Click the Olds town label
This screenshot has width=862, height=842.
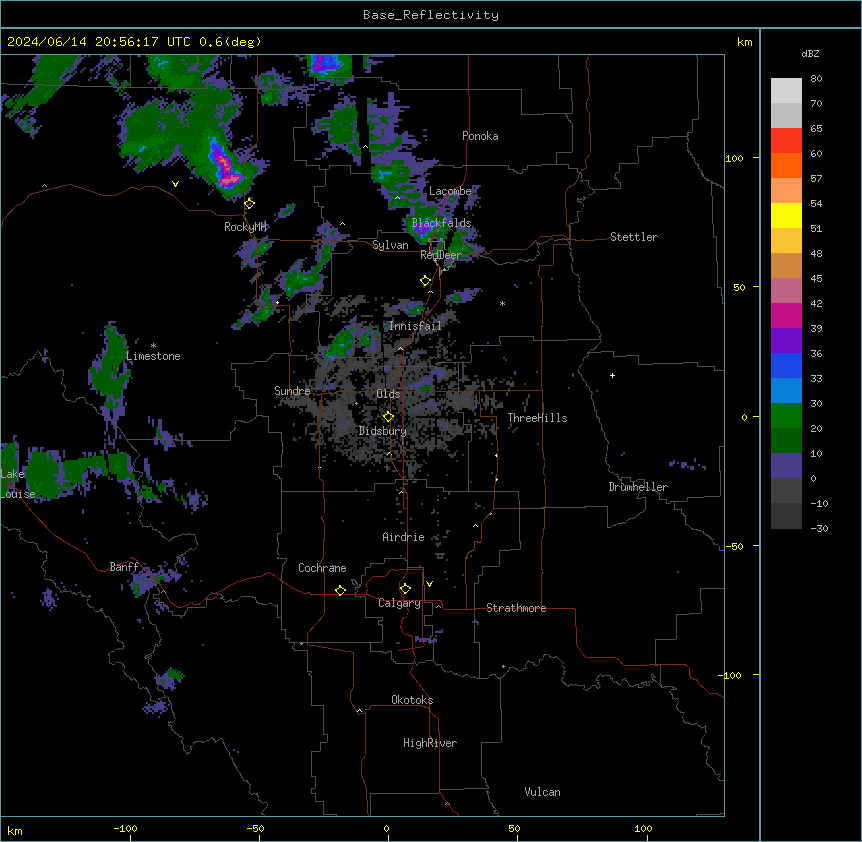pyautogui.click(x=388, y=394)
